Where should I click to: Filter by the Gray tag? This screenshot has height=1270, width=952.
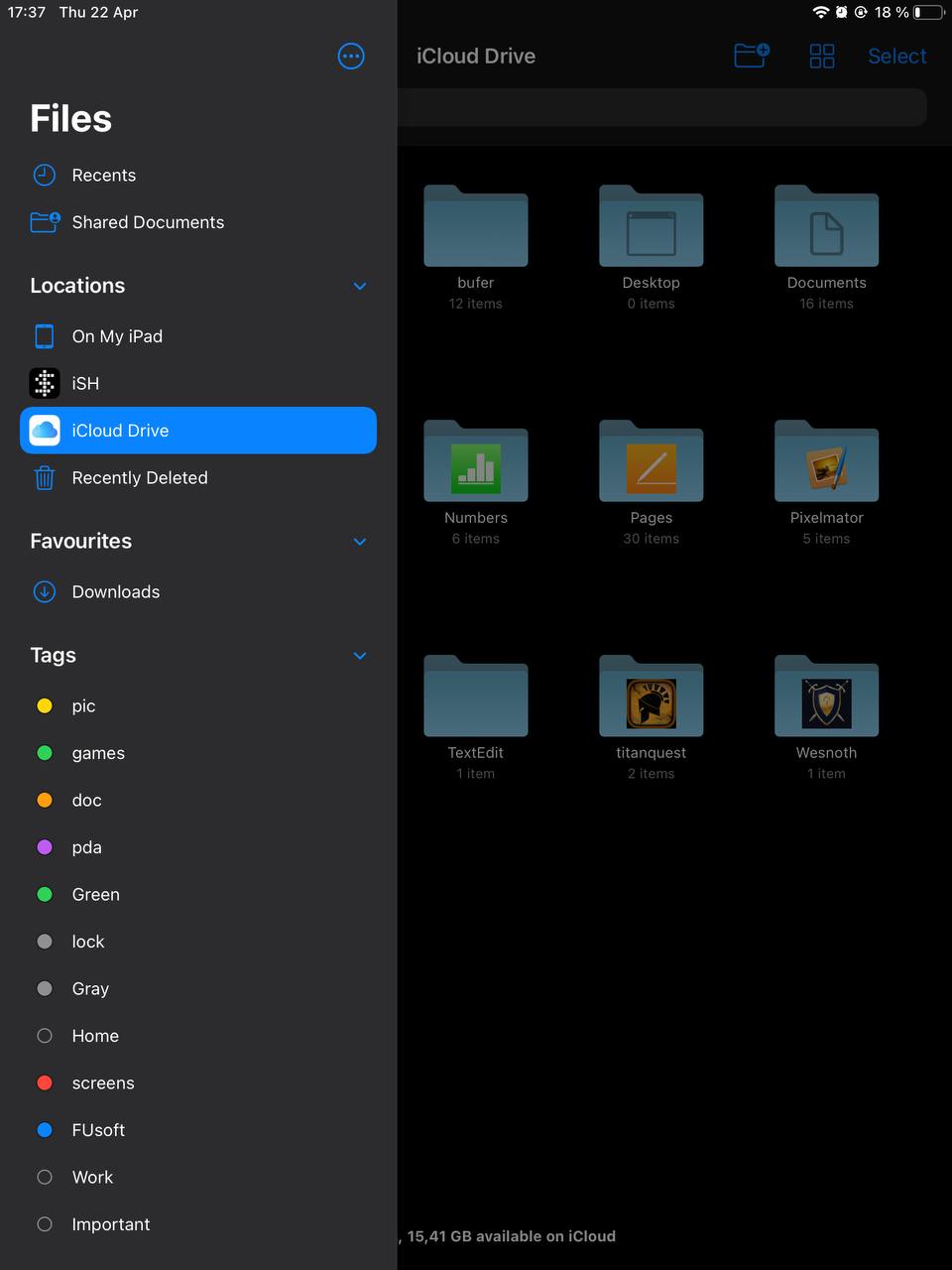click(198, 989)
